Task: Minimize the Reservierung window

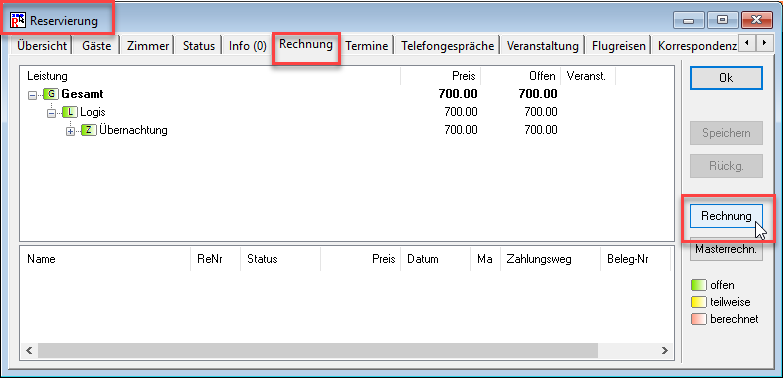Action: tap(689, 20)
